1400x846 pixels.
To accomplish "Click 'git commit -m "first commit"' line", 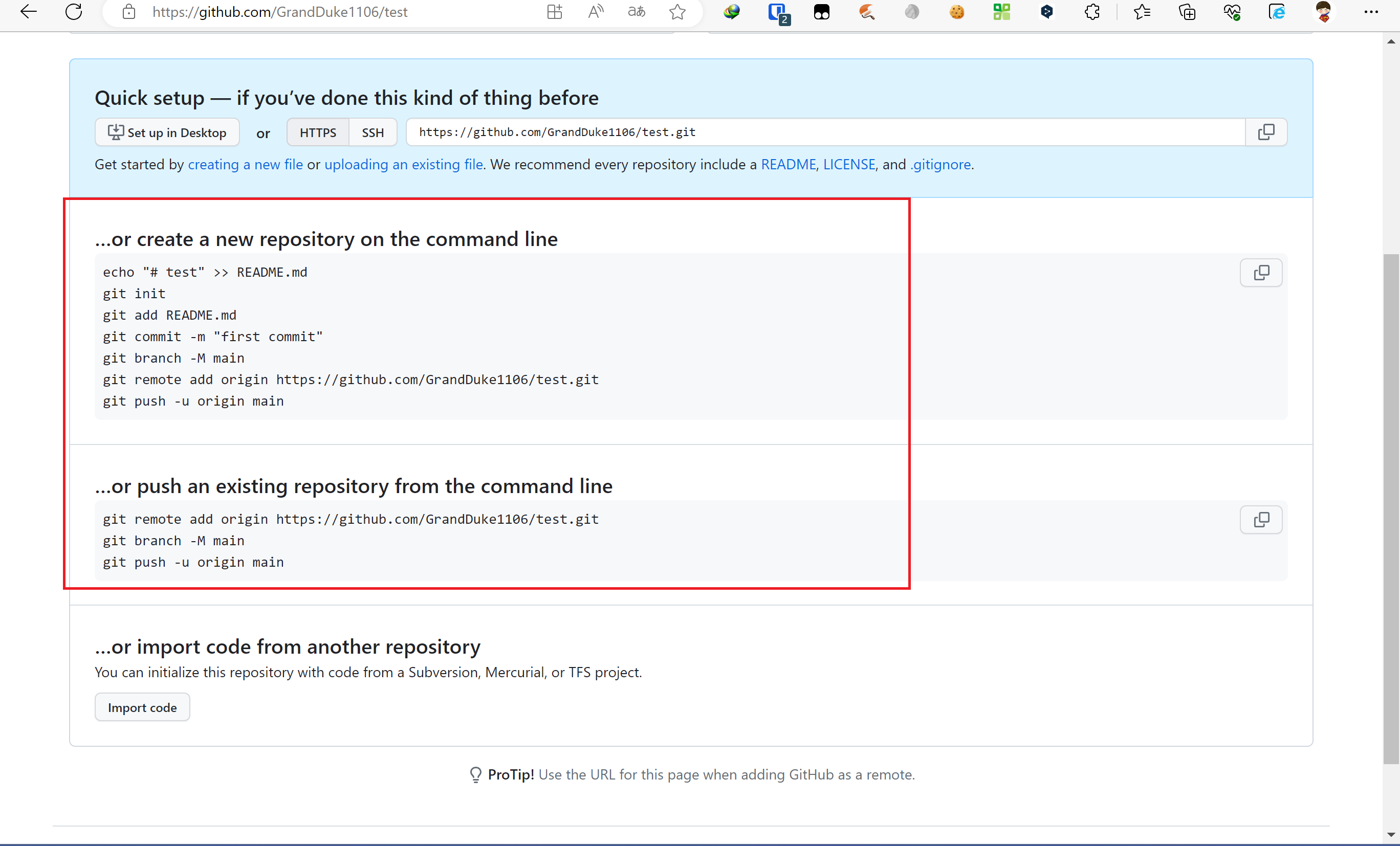I will pos(212,337).
